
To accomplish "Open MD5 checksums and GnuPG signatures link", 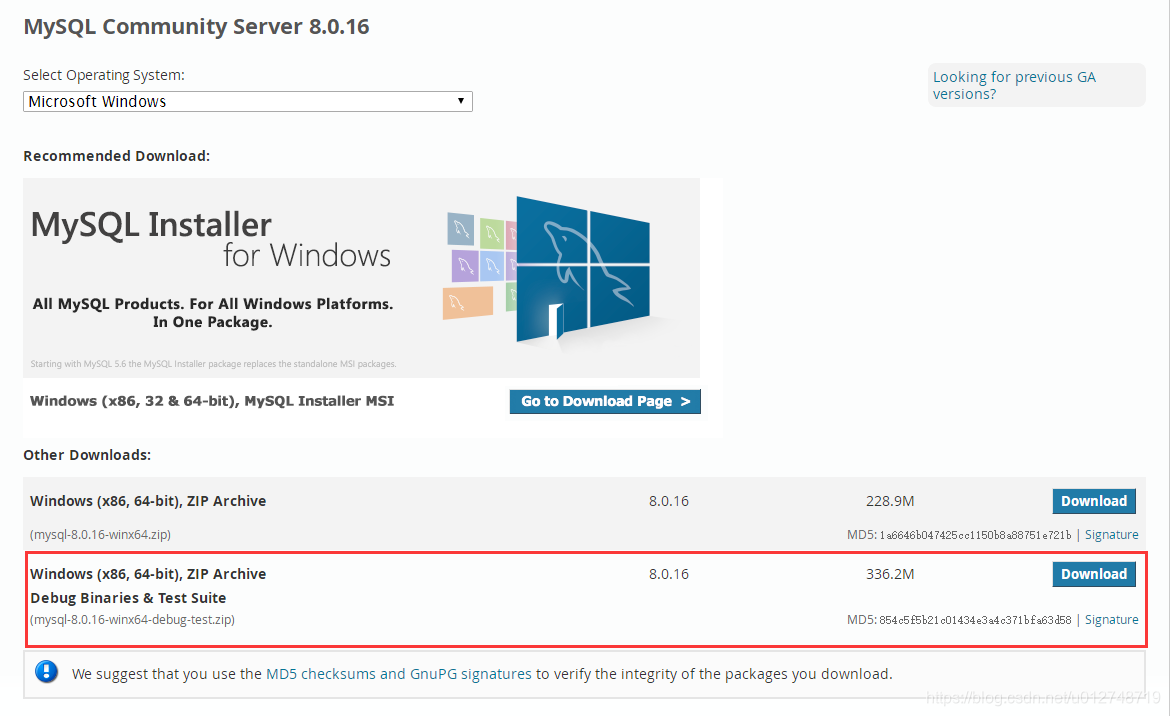I will pyautogui.click(x=398, y=674).
